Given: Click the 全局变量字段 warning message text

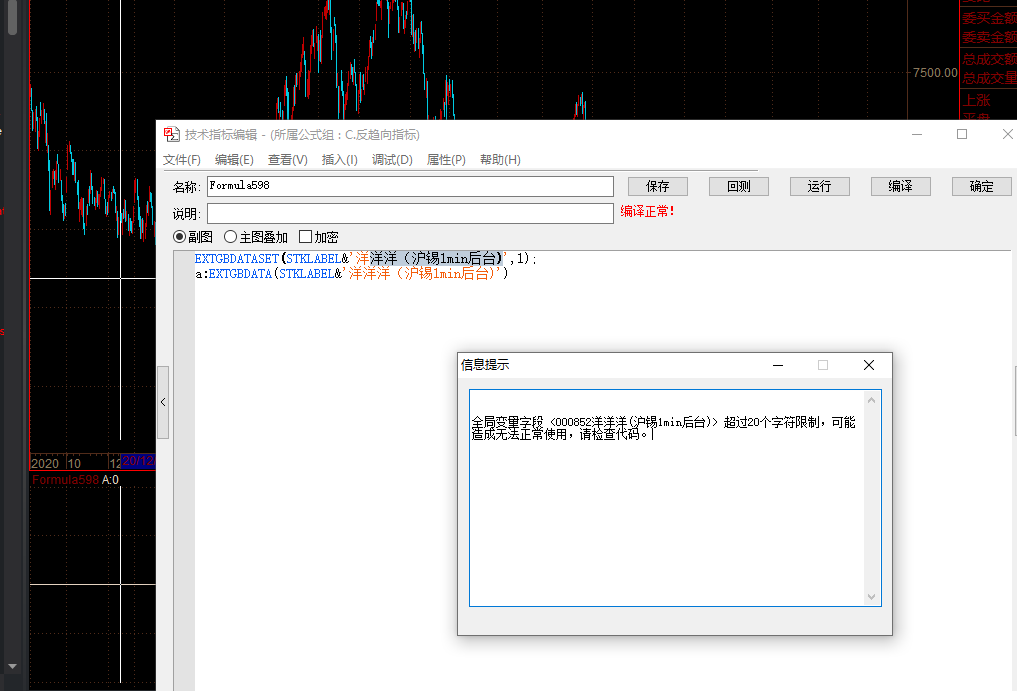Looking at the screenshot, I should (663, 428).
